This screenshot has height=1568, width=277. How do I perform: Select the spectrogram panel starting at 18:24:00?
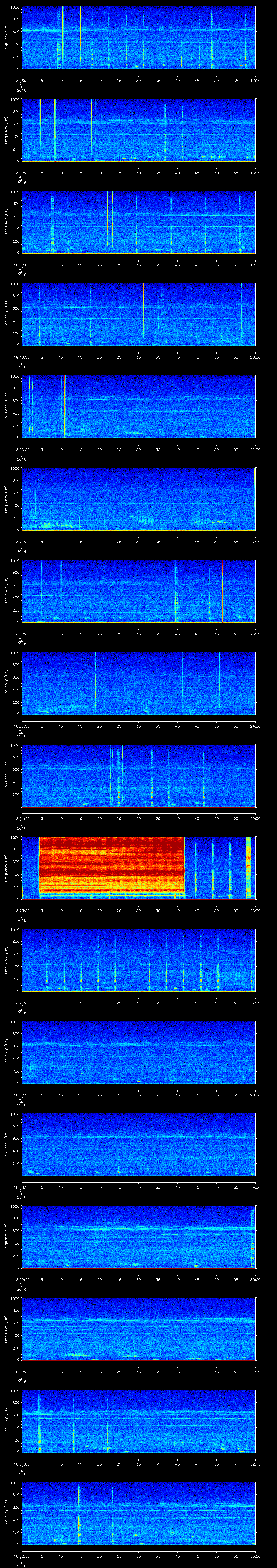[x=138, y=775]
